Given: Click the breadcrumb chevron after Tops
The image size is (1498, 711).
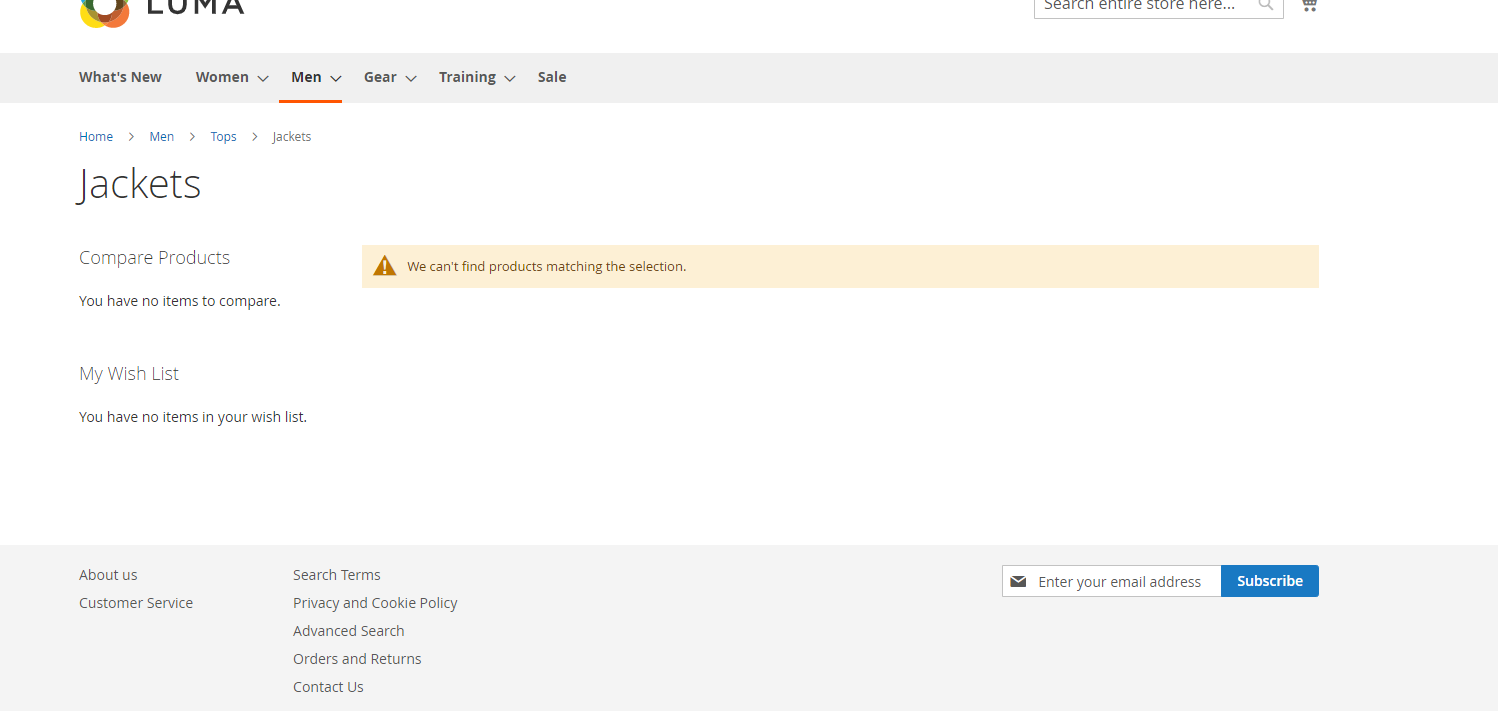Looking at the screenshot, I should pyautogui.click(x=254, y=136).
